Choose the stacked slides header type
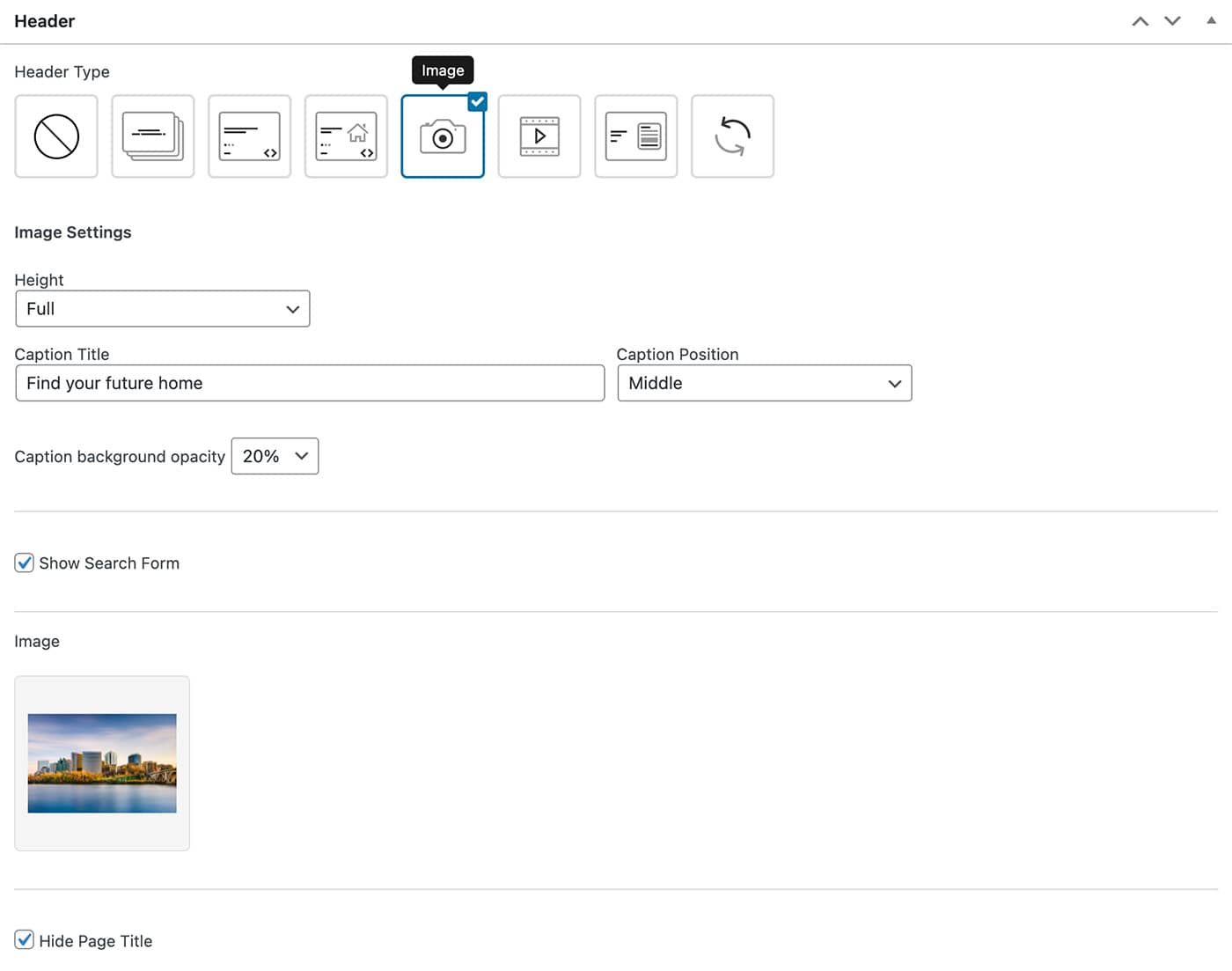This screenshot has height=971, width=1232. click(x=153, y=136)
